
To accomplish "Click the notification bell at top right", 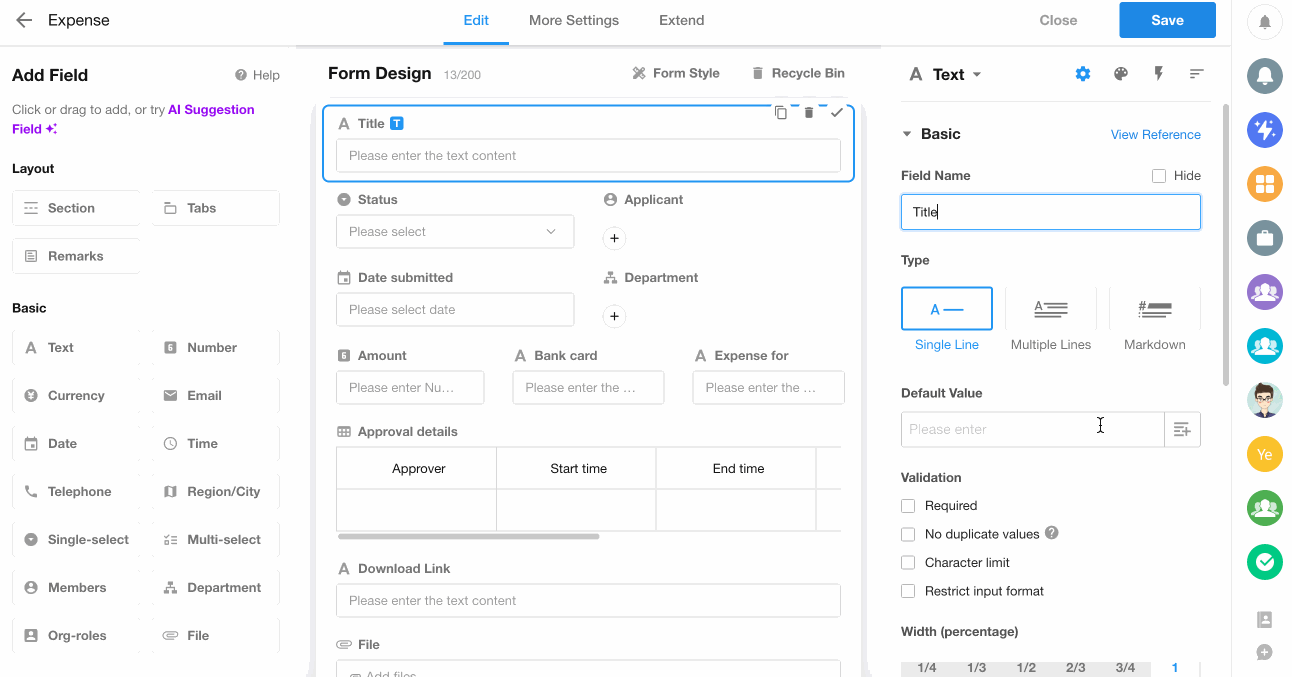I will (x=1265, y=22).
